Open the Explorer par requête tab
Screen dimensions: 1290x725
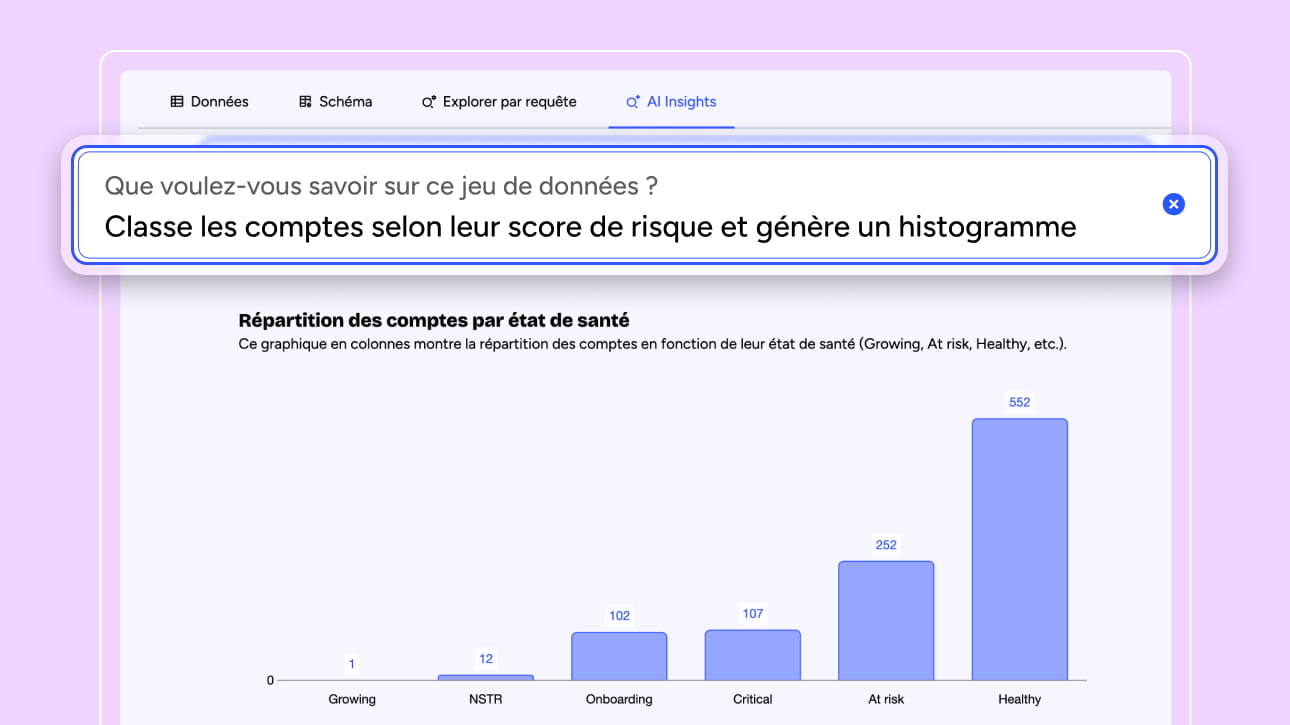[509, 102]
